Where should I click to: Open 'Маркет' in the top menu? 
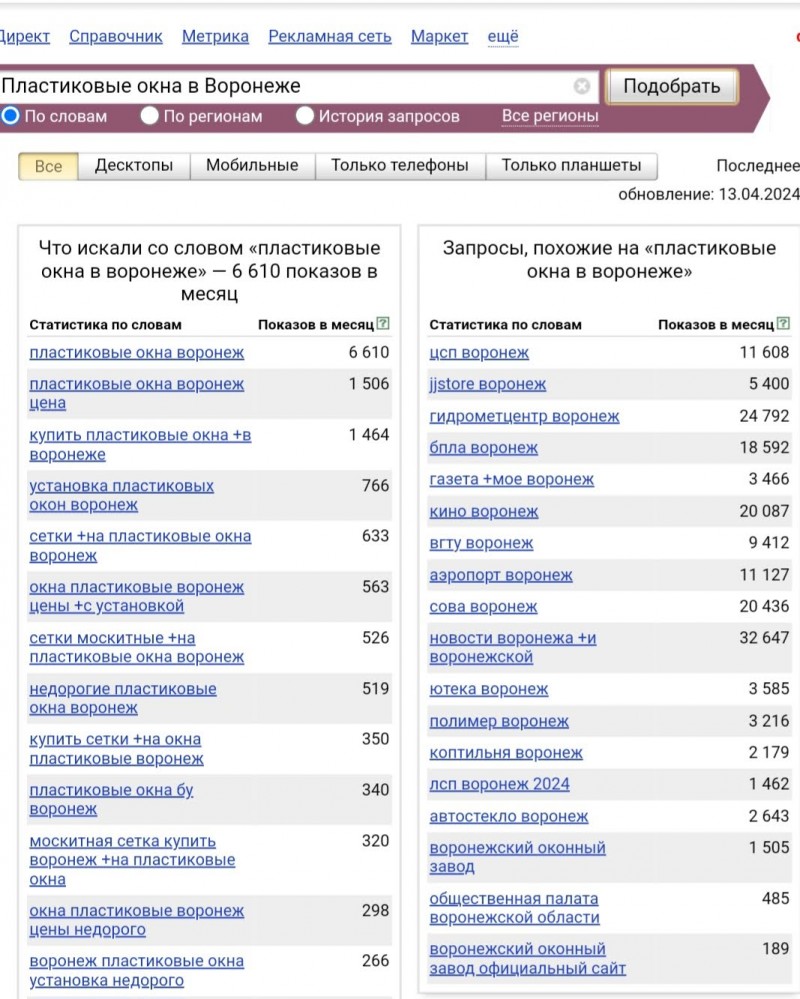tap(439, 36)
